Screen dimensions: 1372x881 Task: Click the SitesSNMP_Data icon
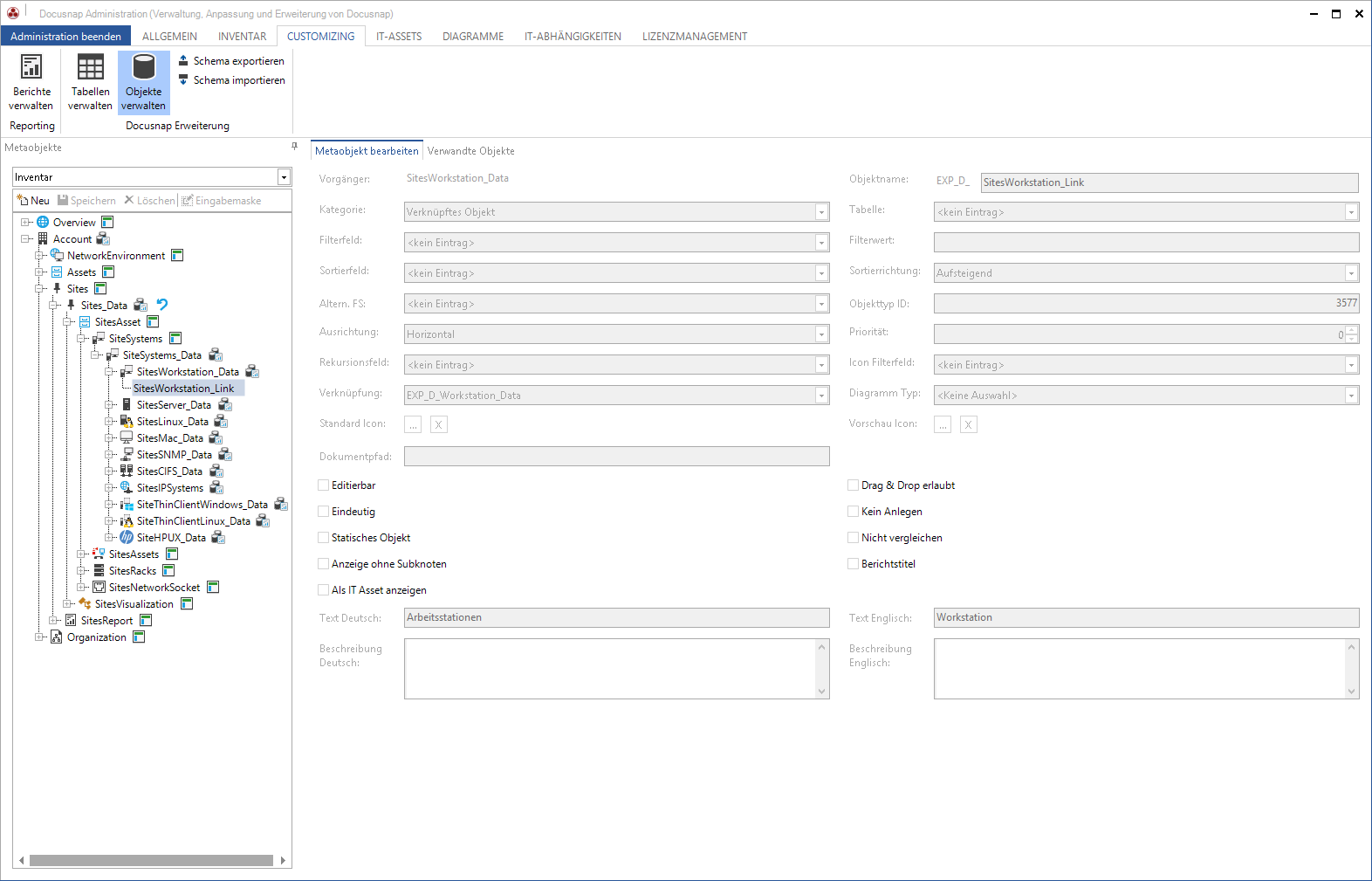[x=127, y=455]
